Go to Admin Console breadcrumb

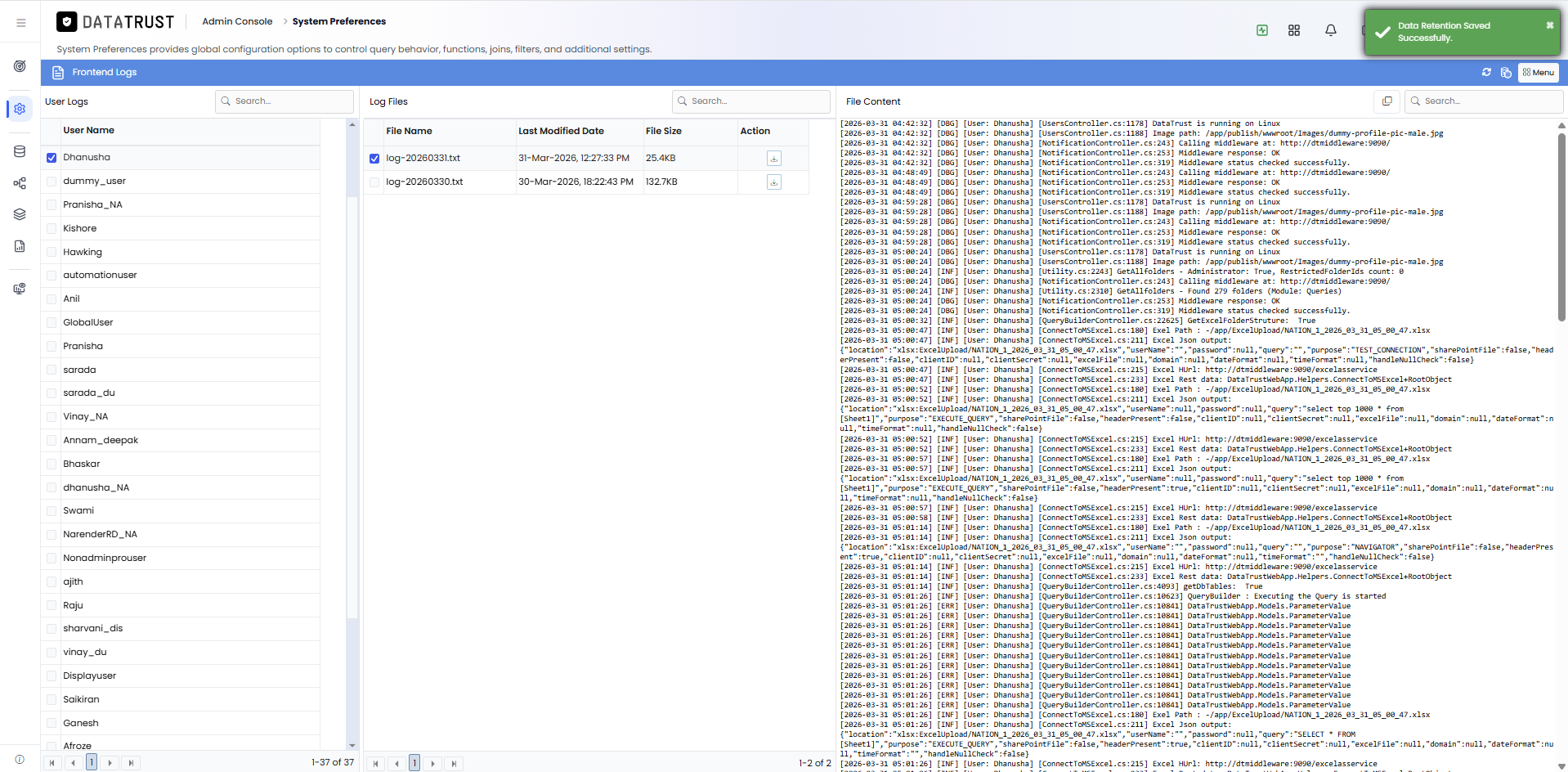(237, 21)
